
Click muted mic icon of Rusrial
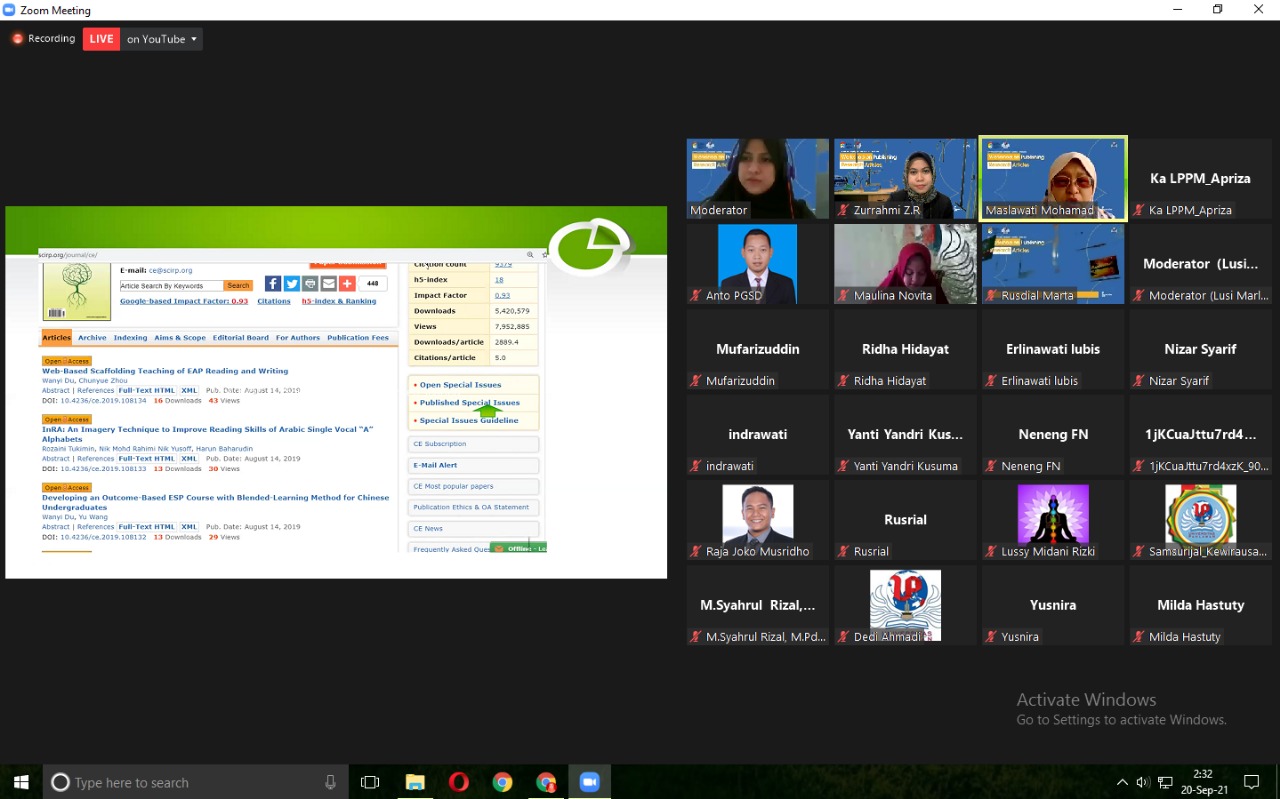coord(843,552)
